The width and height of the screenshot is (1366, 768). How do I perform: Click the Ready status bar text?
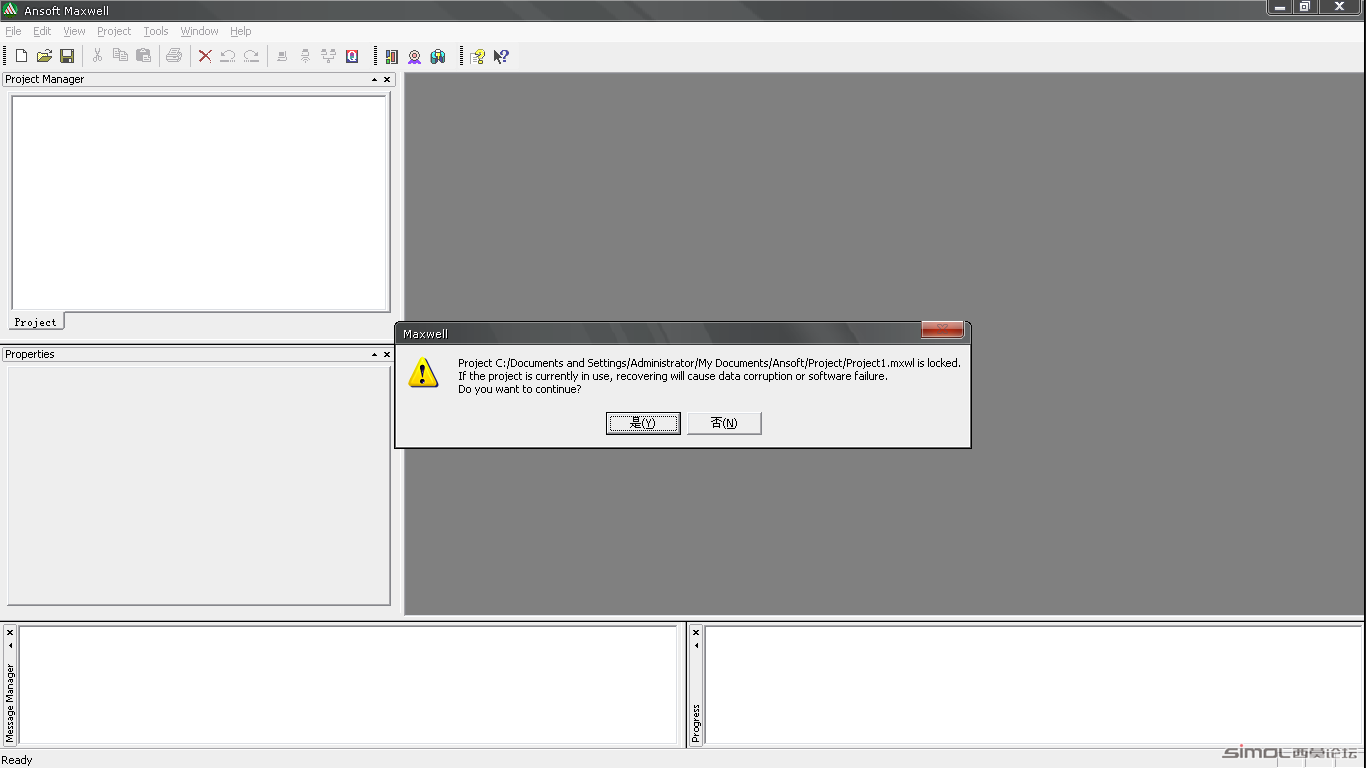17,760
